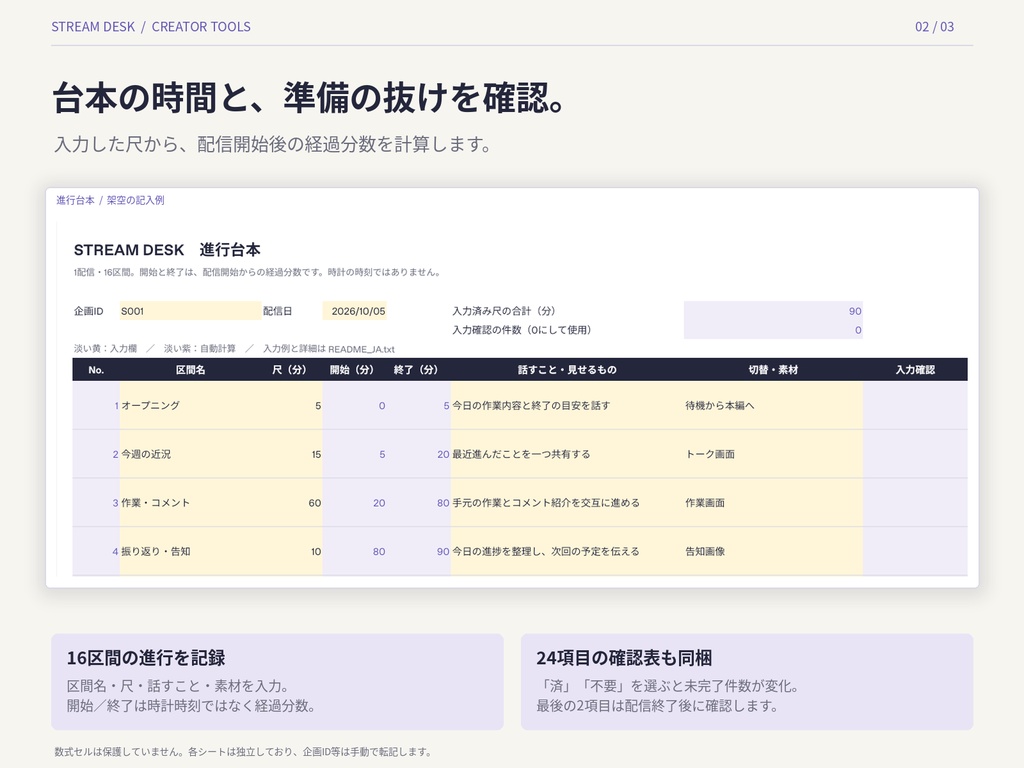Click the 入力済み尺の合計 value 90
The width and height of the screenshot is (1024, 768).
tap(773, 311)
